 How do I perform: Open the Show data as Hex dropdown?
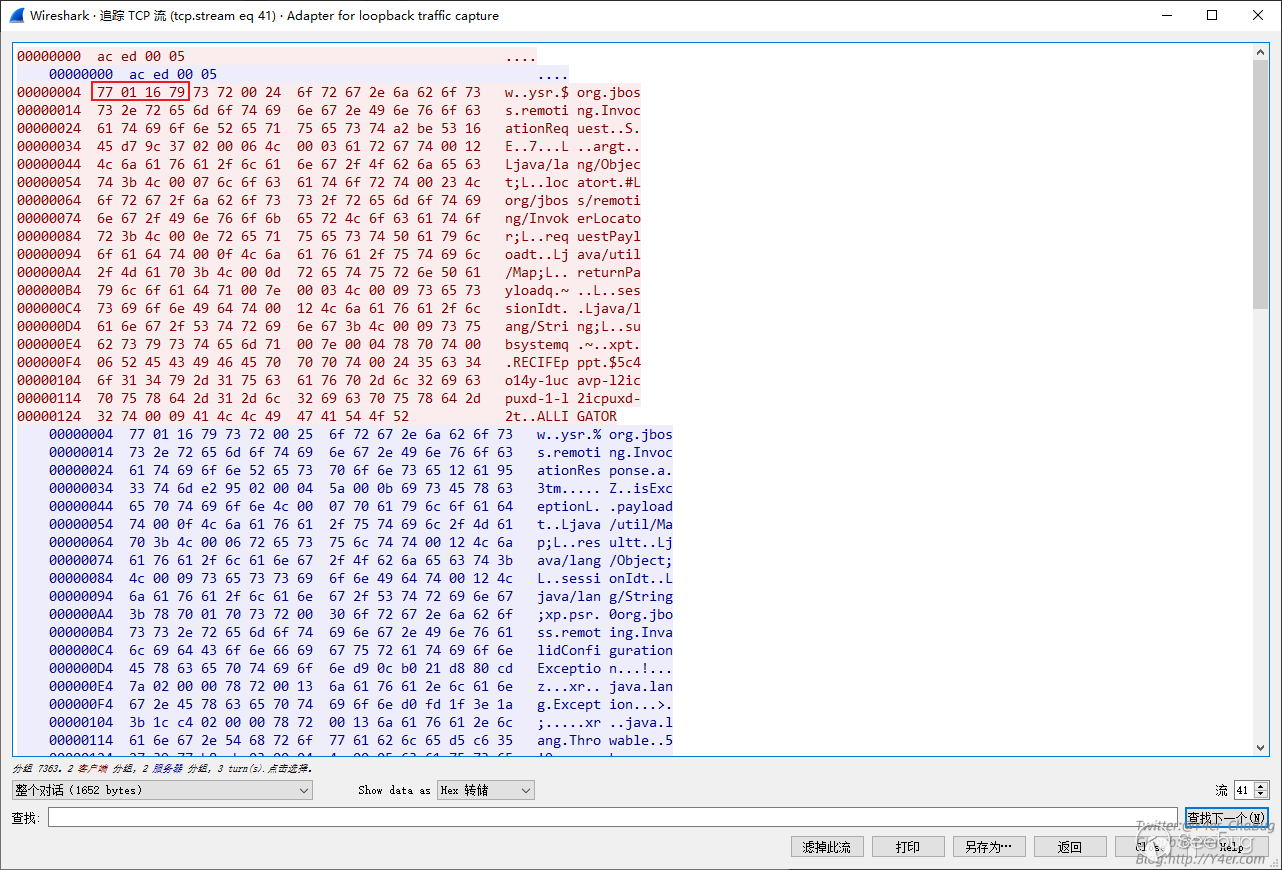[485, 790]
